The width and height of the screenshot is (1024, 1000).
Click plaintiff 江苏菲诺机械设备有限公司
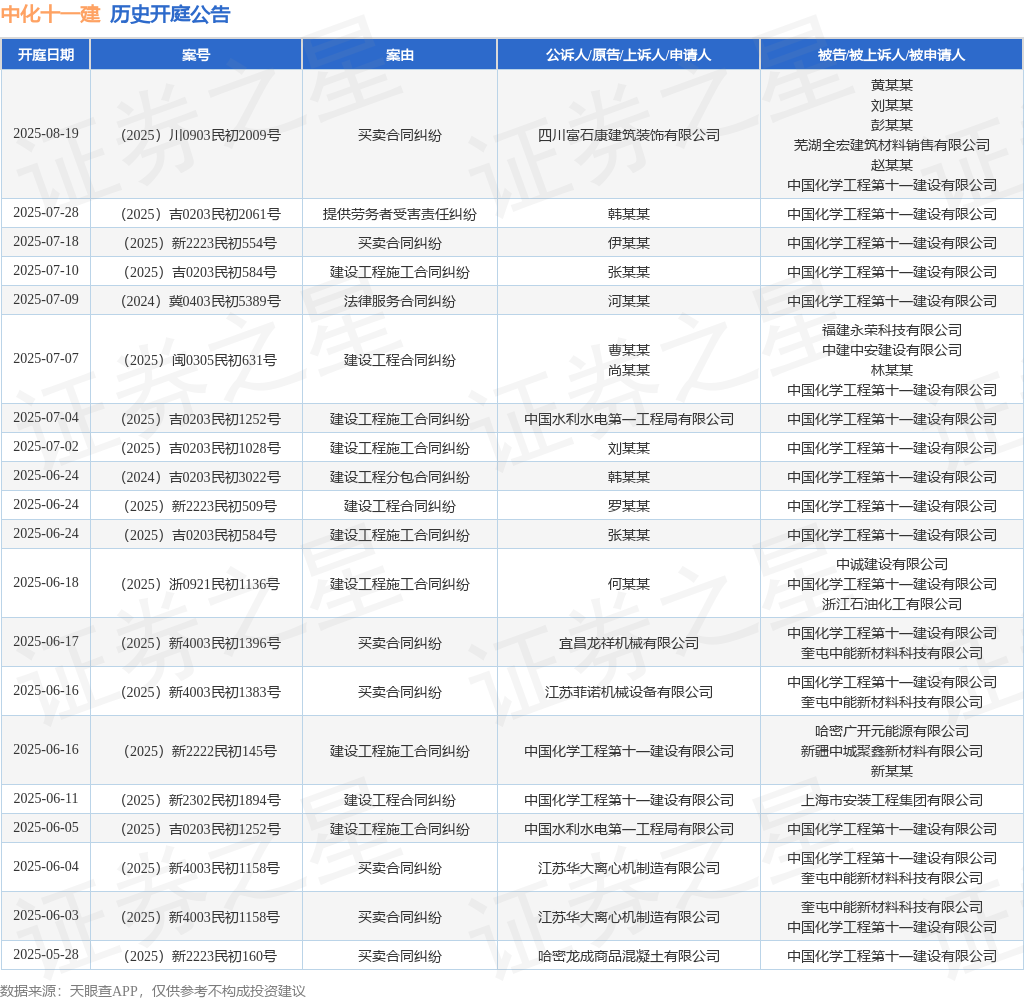(x=628, y=692)
